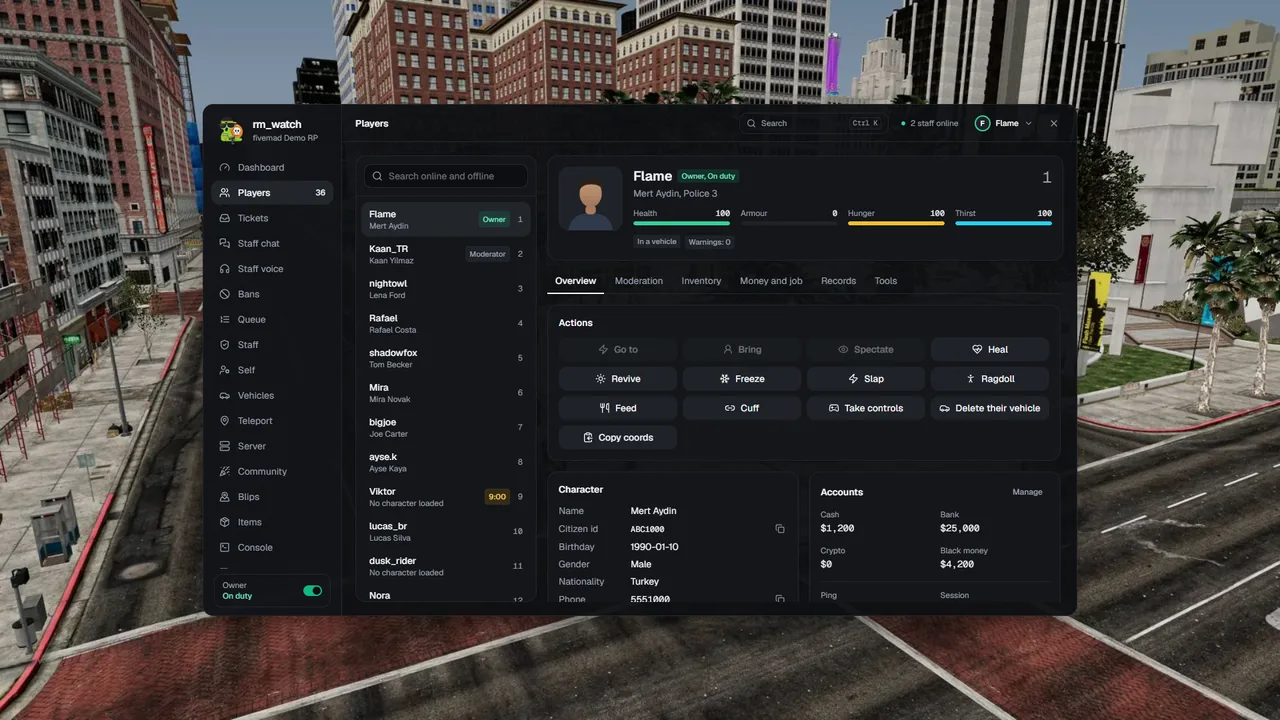Switch to the Overview tab
Image resolution: width=1280 pixels, height=720 pixels.
pos(575,281)
